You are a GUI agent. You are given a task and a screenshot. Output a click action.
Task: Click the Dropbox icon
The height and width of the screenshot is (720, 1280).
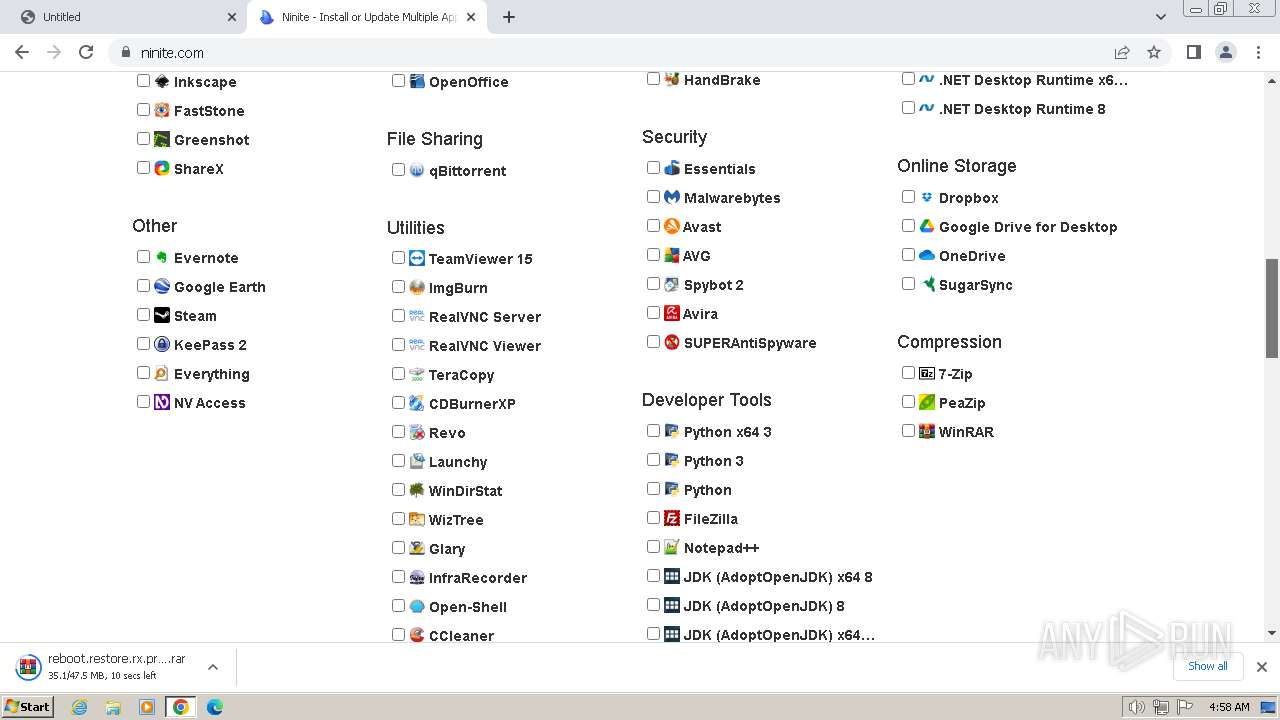point(927,197)
